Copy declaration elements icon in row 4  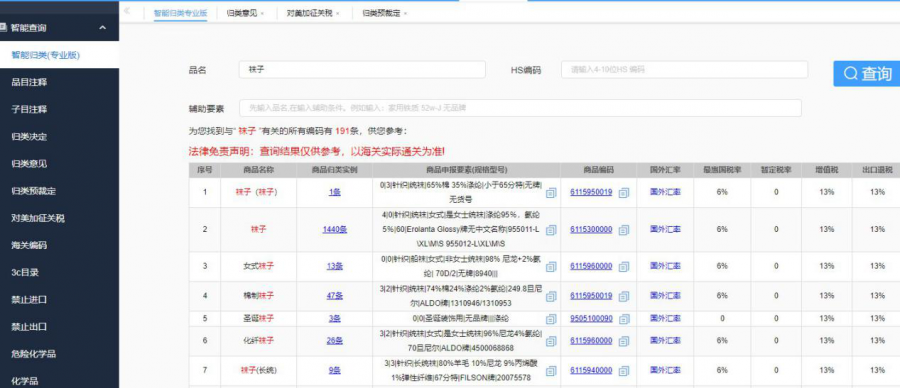[551, 296]
